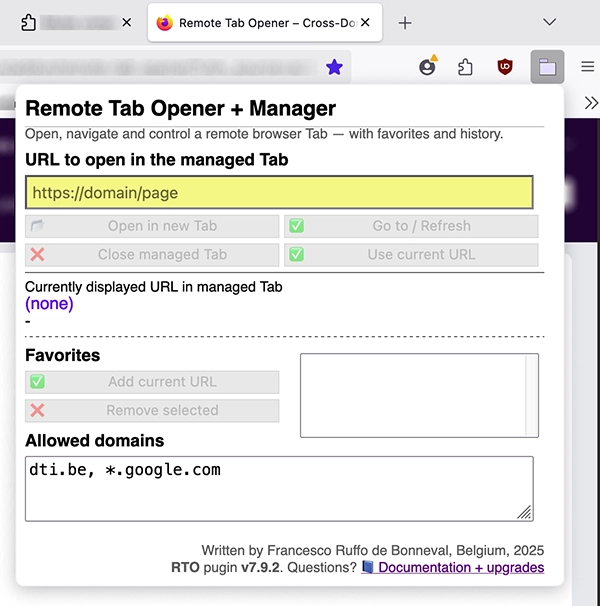
Task: Click the blue bookmark star icon
Action: [x=334, y=67]
